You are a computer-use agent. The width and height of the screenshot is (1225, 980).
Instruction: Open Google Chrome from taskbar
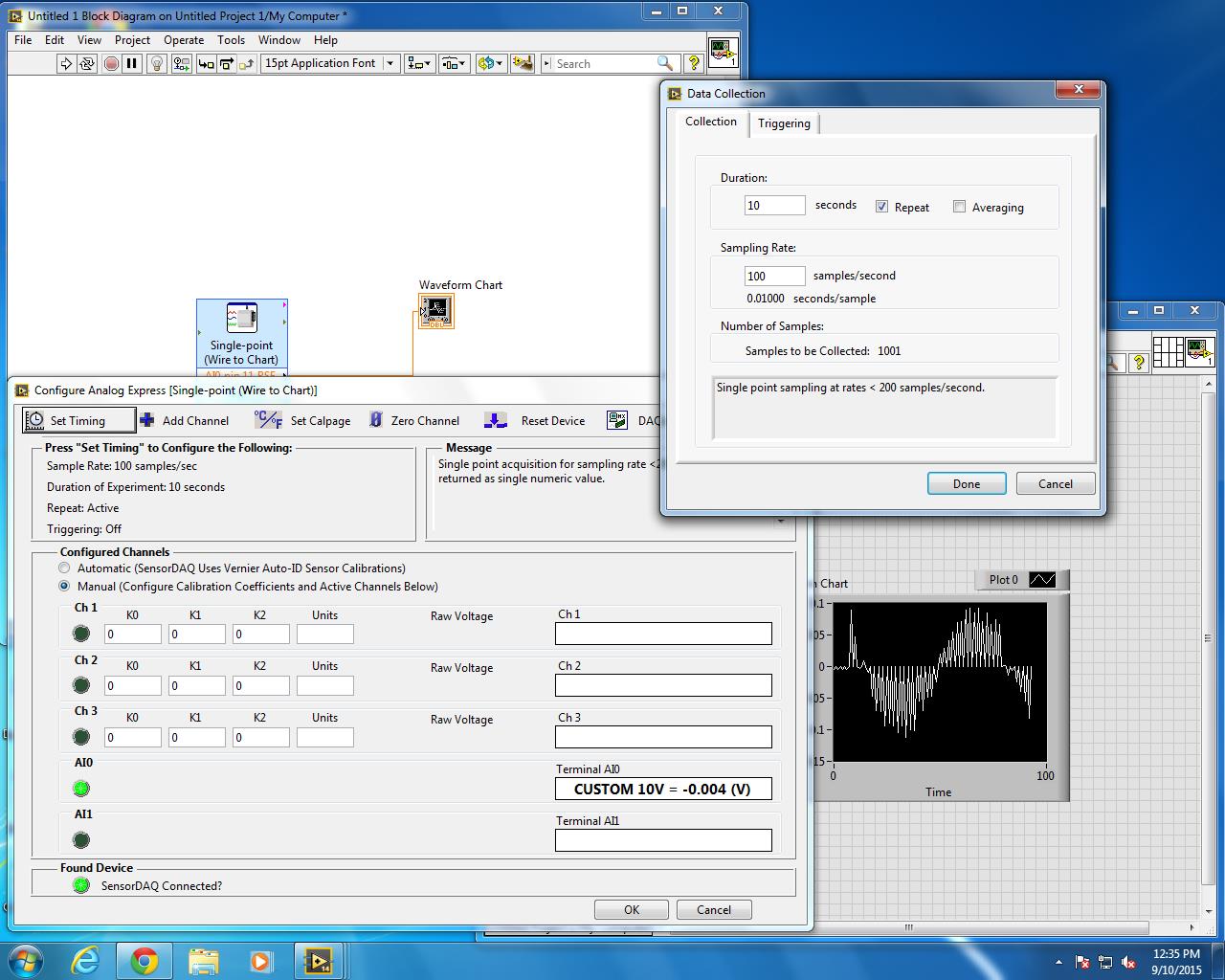145,960
